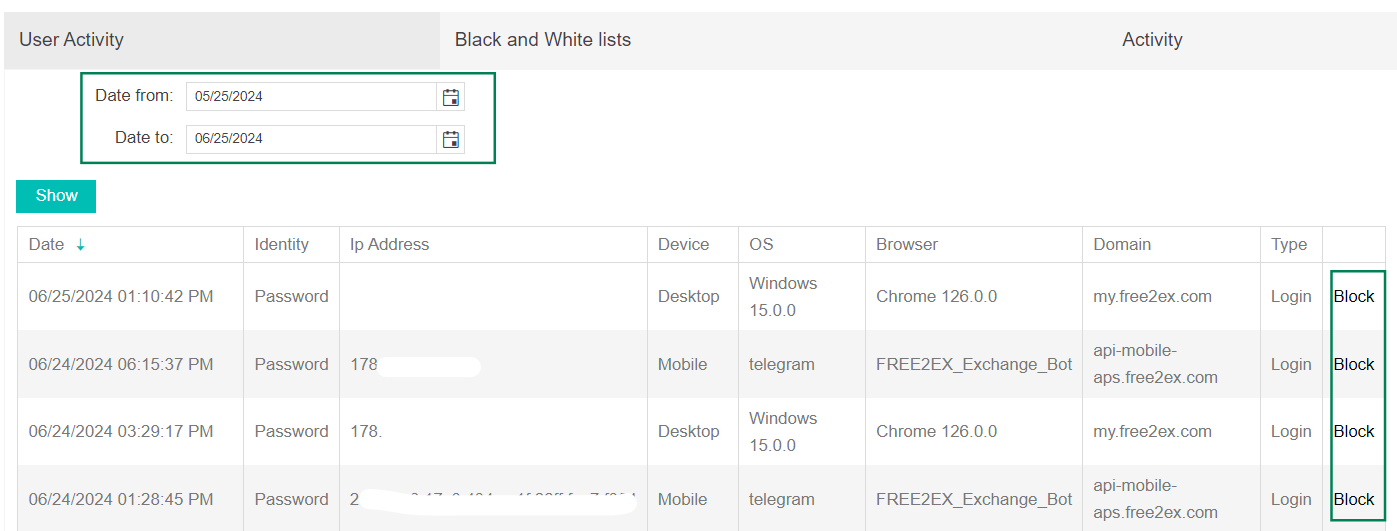Block the 06/24/2024 06:15:37 PM login
The height and width of the screenshot is (531, 1397).
[x=1354, y=365]
